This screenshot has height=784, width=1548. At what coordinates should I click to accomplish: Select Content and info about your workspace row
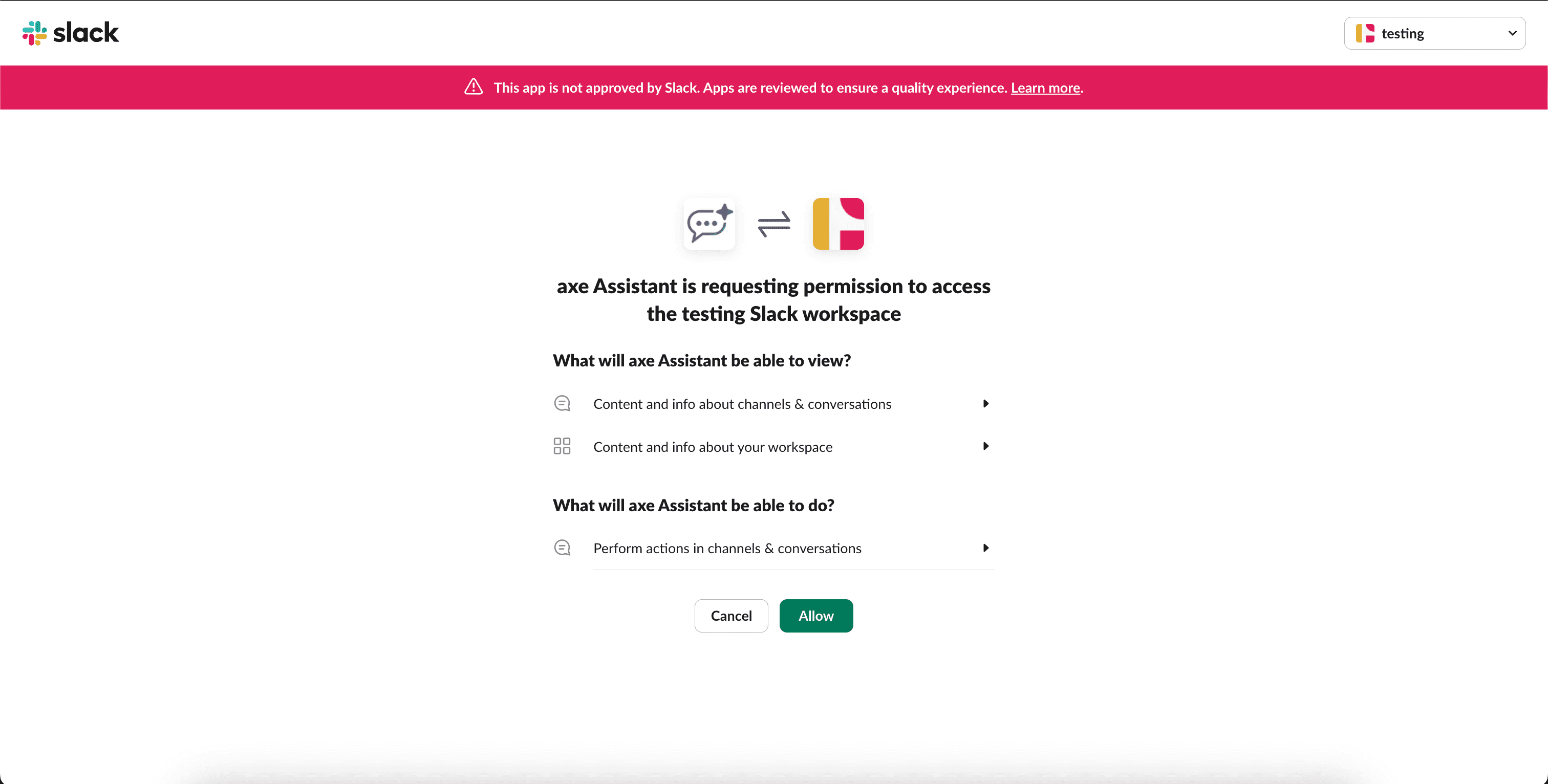[x=774, y=446]
